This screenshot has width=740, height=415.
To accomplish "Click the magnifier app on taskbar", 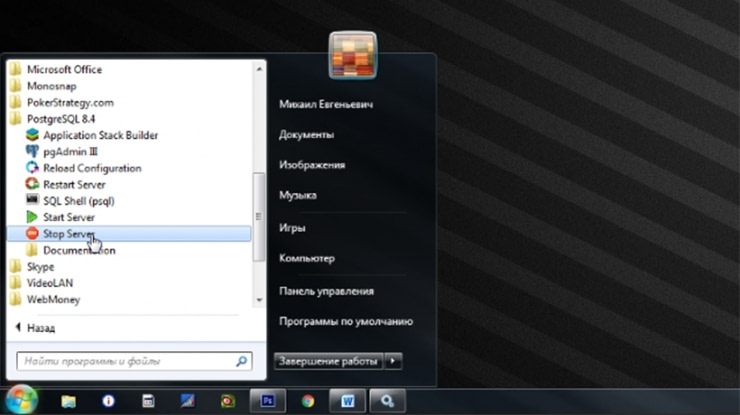I will [x=387, y=401].
